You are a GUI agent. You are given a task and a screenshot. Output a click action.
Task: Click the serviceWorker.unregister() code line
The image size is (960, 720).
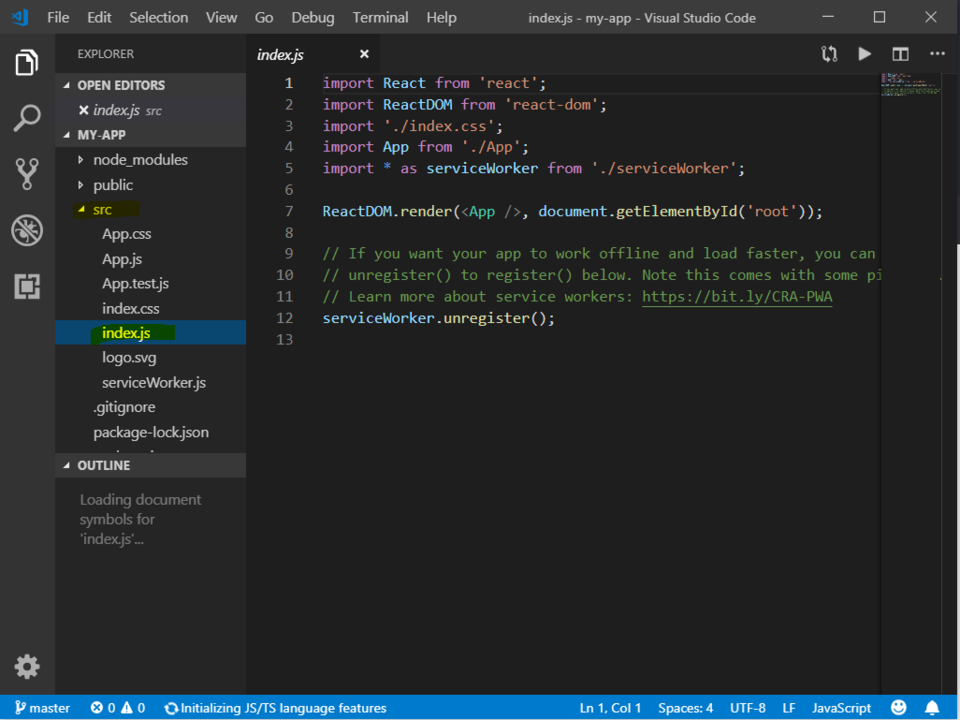[438, 318]
